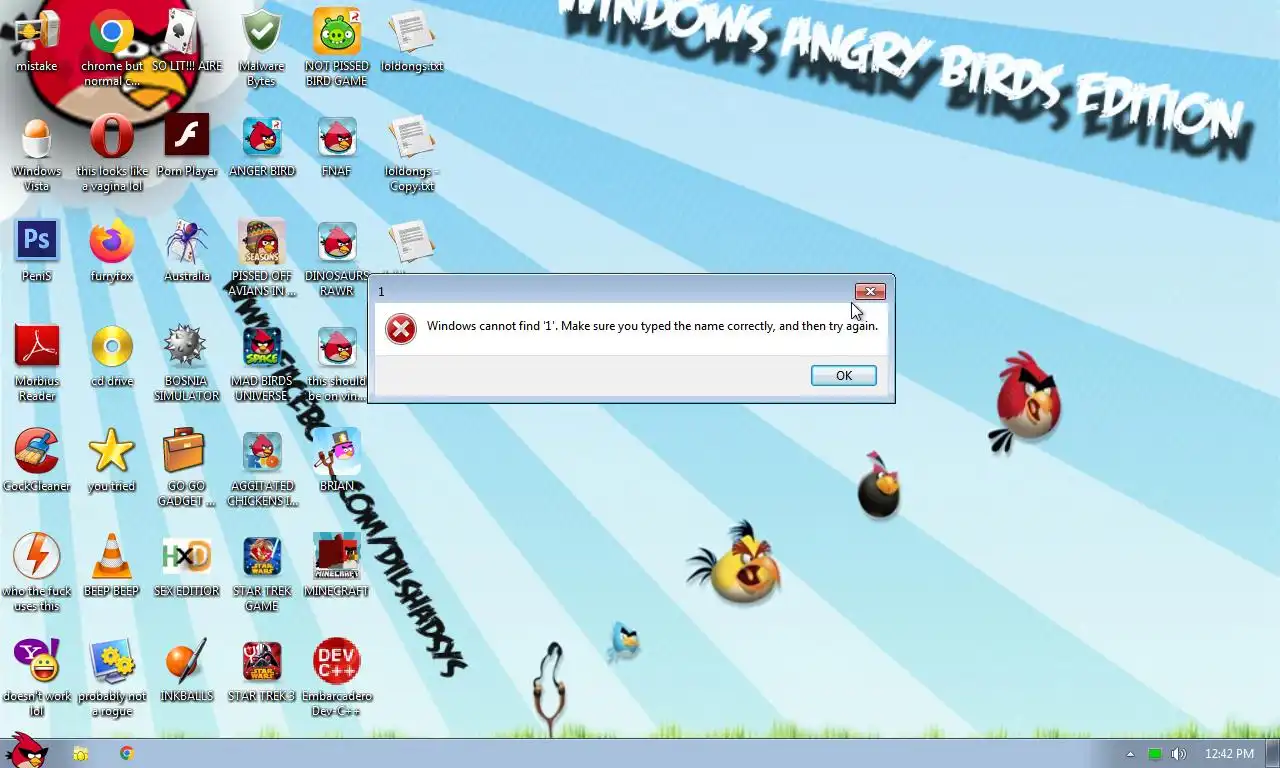Click the Show desktop strip beside the clock
The width and height of the screenshot is (1280, 768).
tap(1272, 754)
